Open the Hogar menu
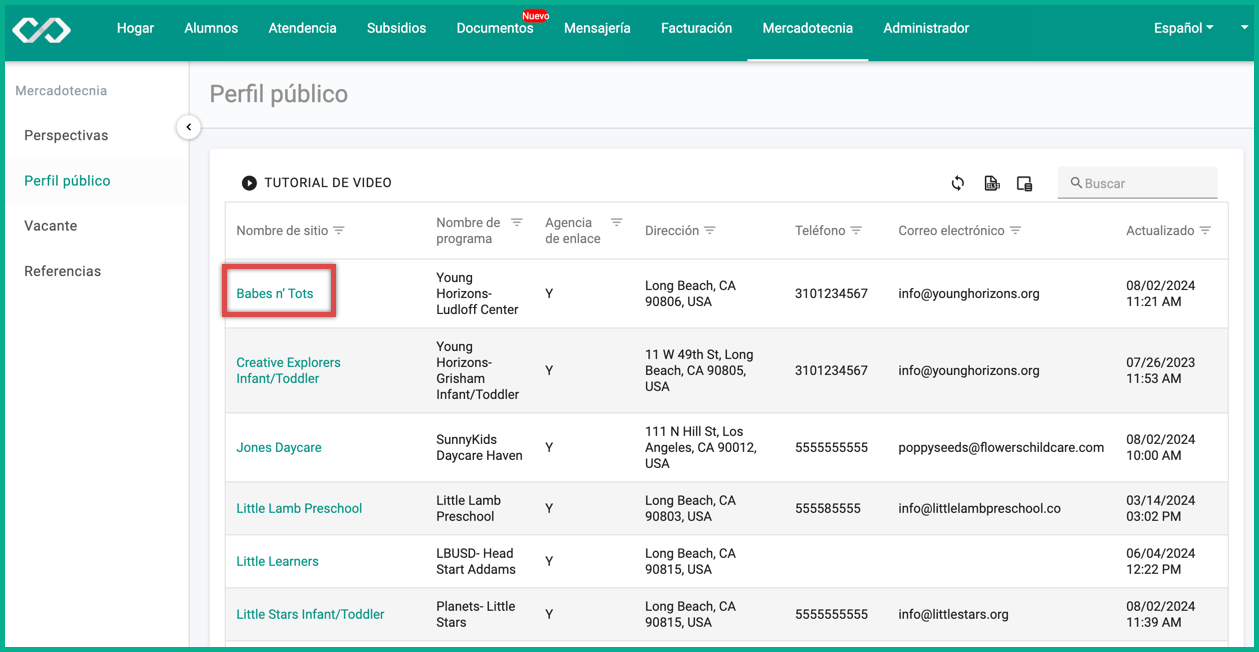 (x=135, y=28)
